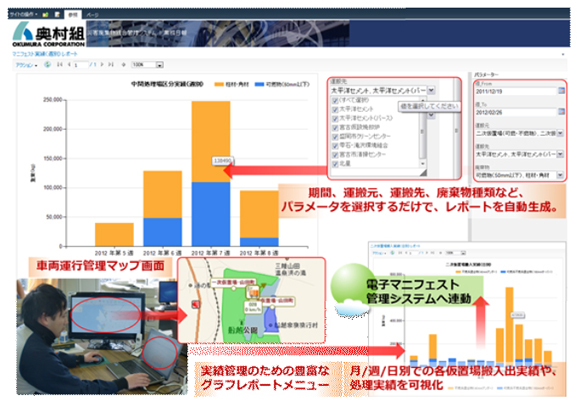This screenshot has width=580, height=400.
Task: Click the Okumura Corporation logo
Action: [x=48, y=34]
